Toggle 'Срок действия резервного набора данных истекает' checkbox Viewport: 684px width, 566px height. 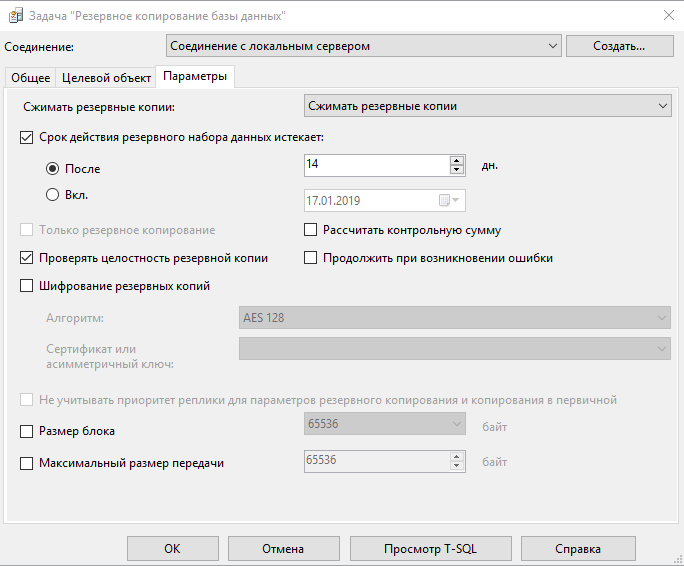[27, 137]
